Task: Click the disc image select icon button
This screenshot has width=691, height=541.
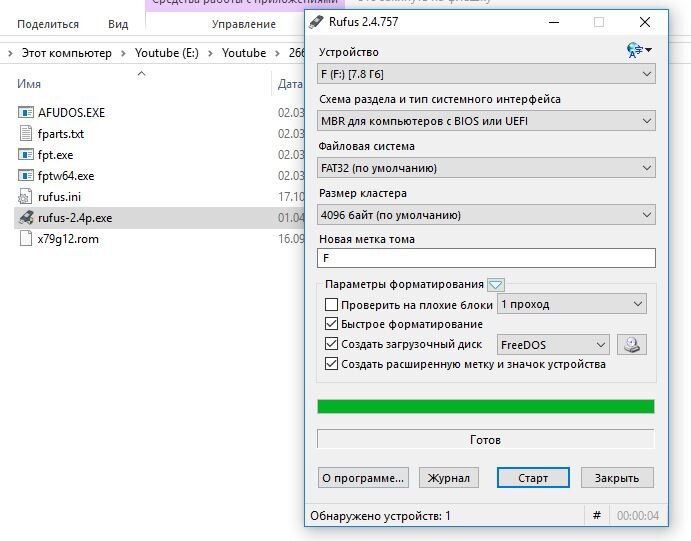Action: click(632, 345)
